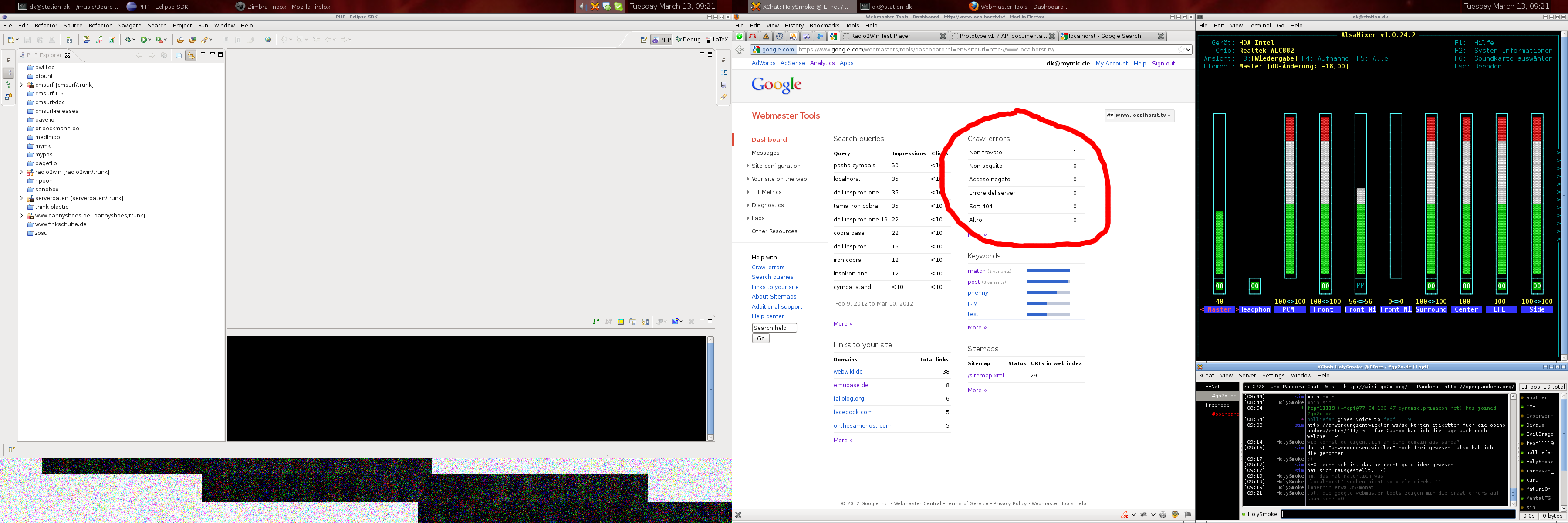Screen dimensions: 1568x523
Task: Open the Navigate menu in Eclipse
Action: pyautogui.click(x=129, y=26)
